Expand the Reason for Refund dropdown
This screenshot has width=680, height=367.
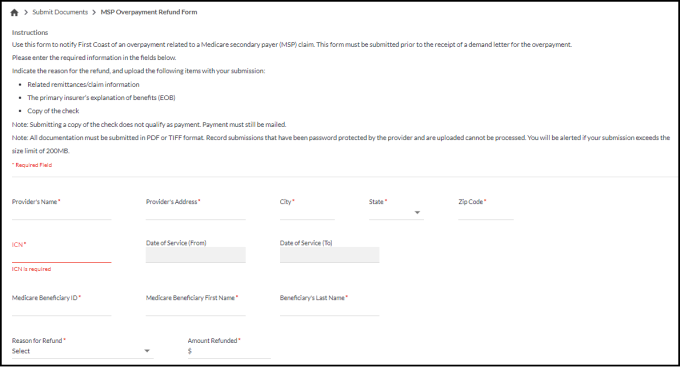pyautogui.click(x=82, y=351)
